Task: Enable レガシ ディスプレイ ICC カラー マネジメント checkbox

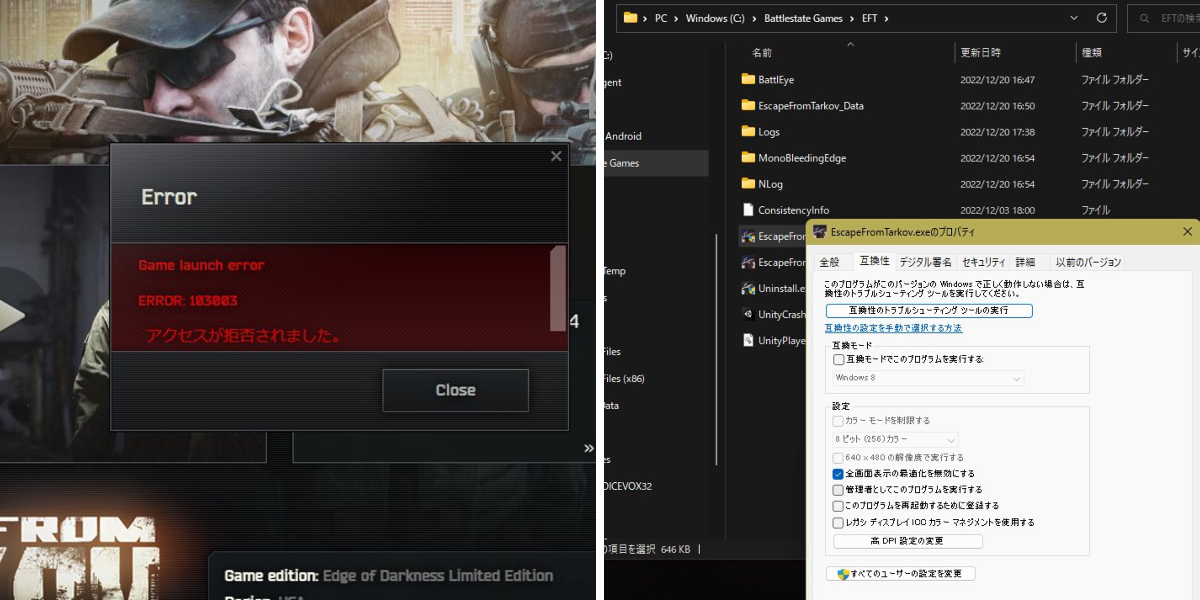Action: [x=838, y=522]
